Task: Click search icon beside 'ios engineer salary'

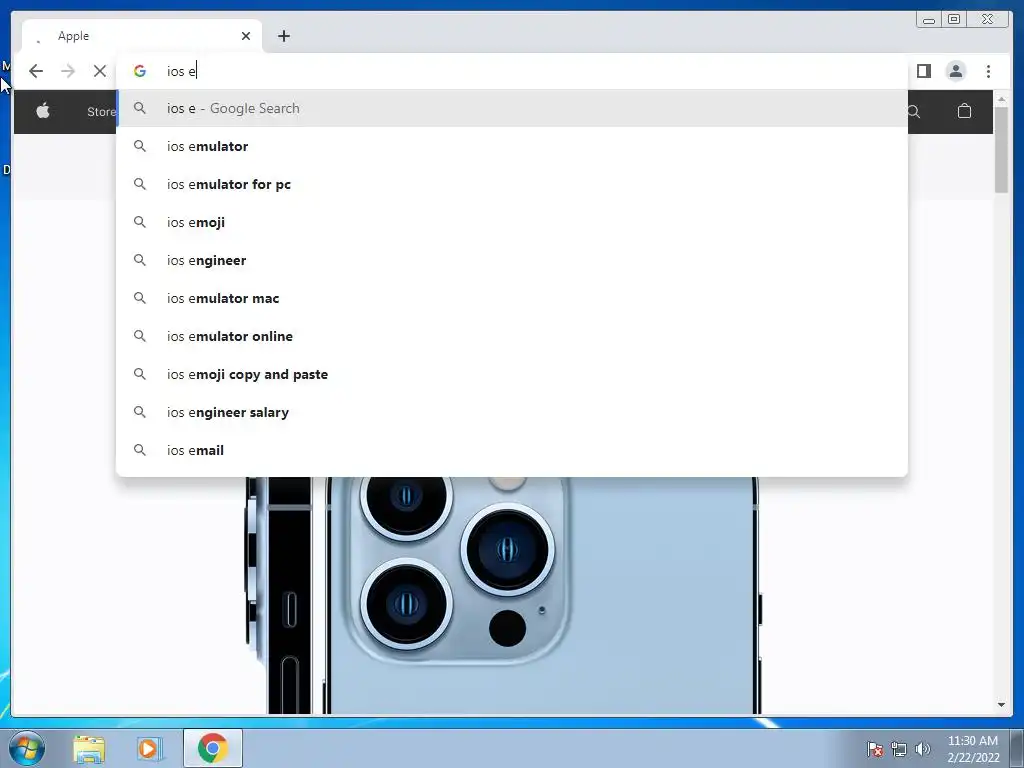Action: [x=140, y=412]
